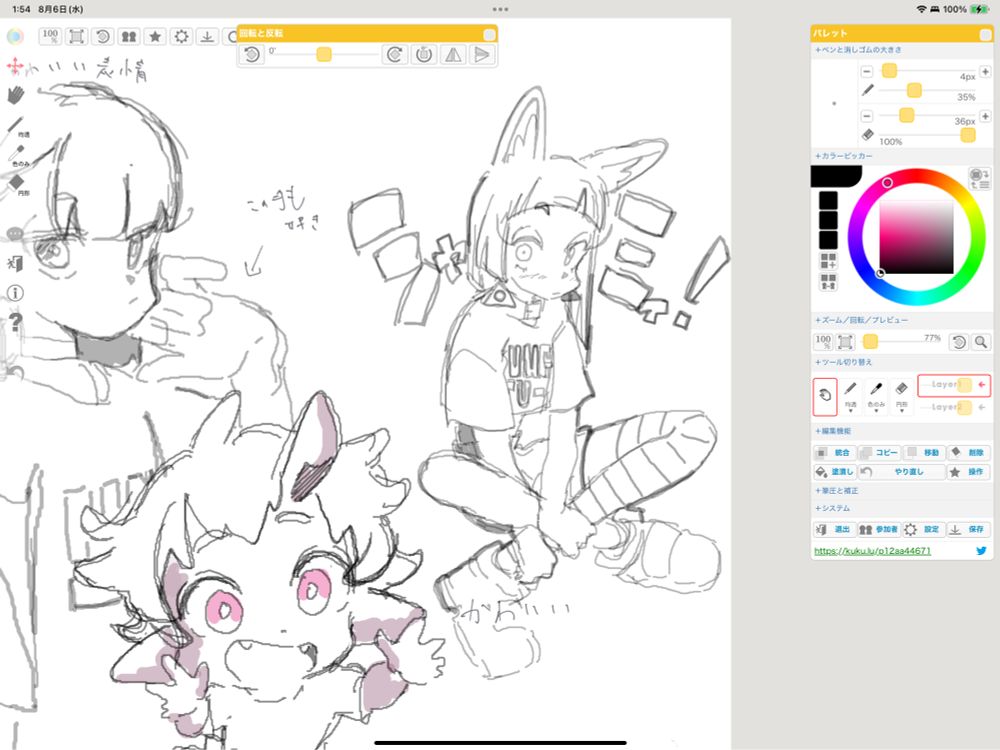Flip canvas horizontally in 回転と反転 panel
Viewport: 1000px width, 750px height.
tap(453, 55)
